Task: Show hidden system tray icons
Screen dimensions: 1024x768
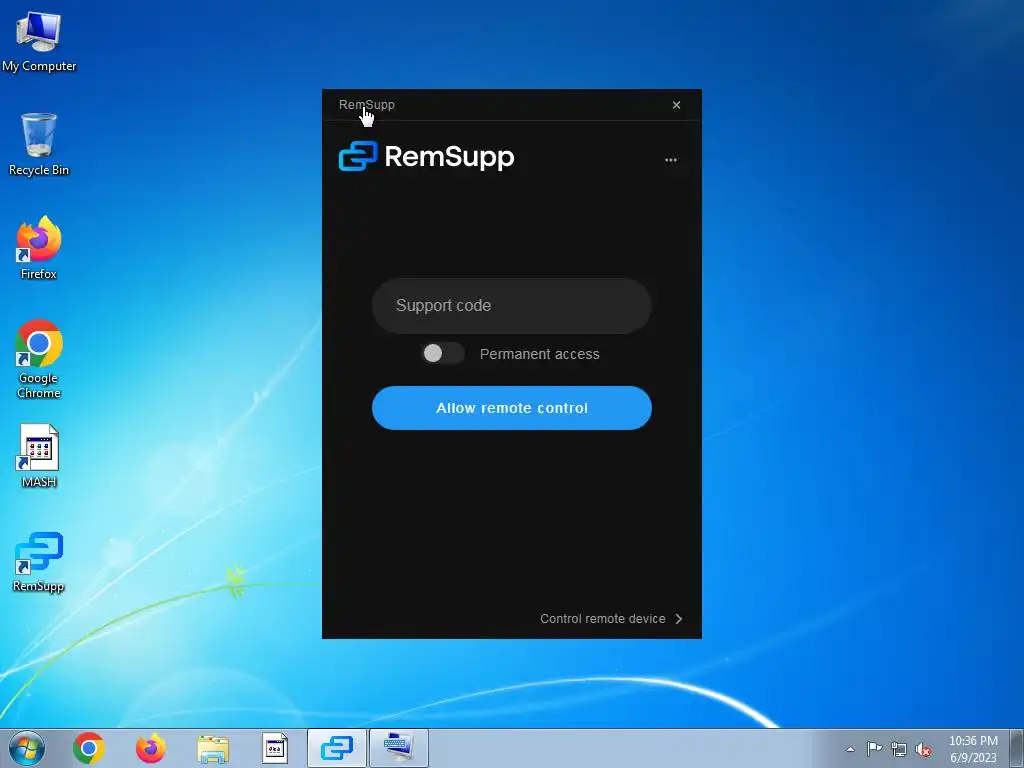Action: pos(850,749)
